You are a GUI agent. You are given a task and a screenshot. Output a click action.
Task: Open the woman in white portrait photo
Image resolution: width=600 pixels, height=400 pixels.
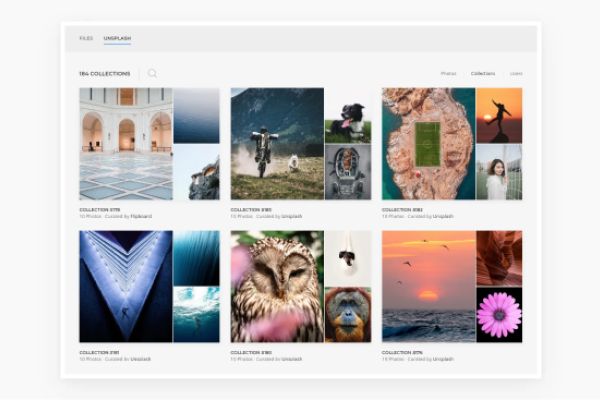pos(499,172)
